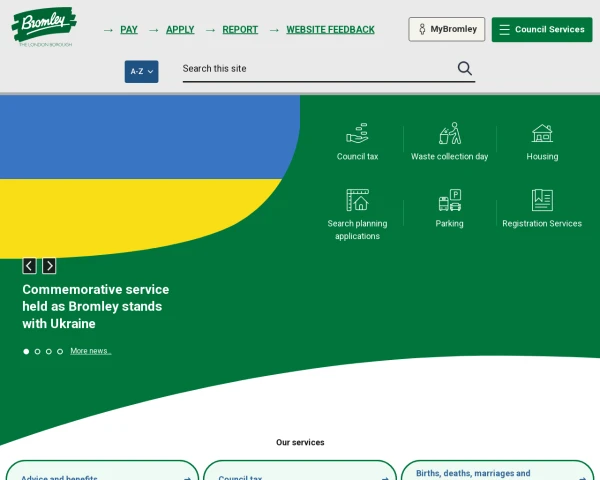Open the Council tax coins icon
Viewport: 600px width, 480px height.
357,134
